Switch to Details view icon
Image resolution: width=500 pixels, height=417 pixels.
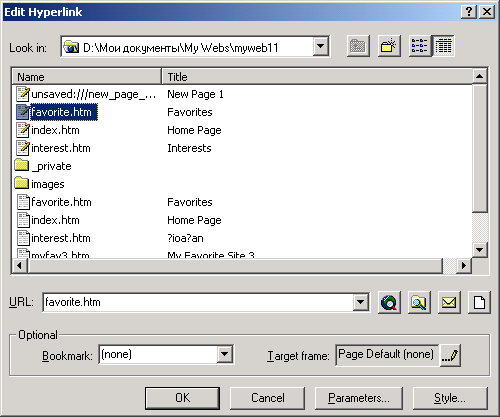pos(443,46)
